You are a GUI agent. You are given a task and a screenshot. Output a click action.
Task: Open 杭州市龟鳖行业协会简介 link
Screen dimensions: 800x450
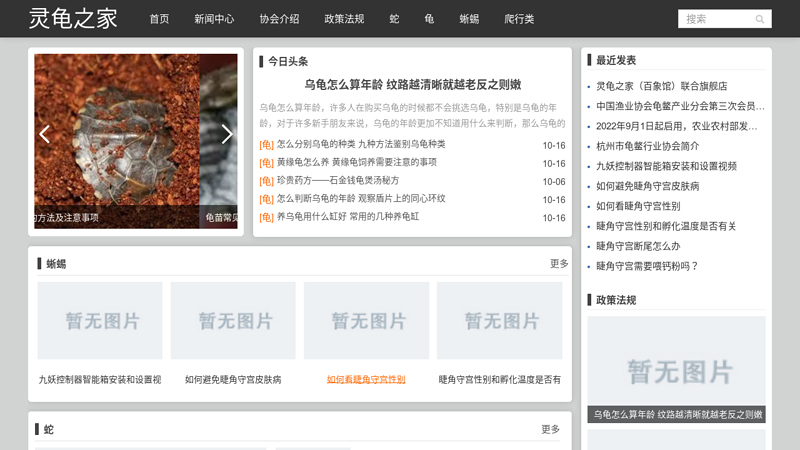[x=647, y=146]
